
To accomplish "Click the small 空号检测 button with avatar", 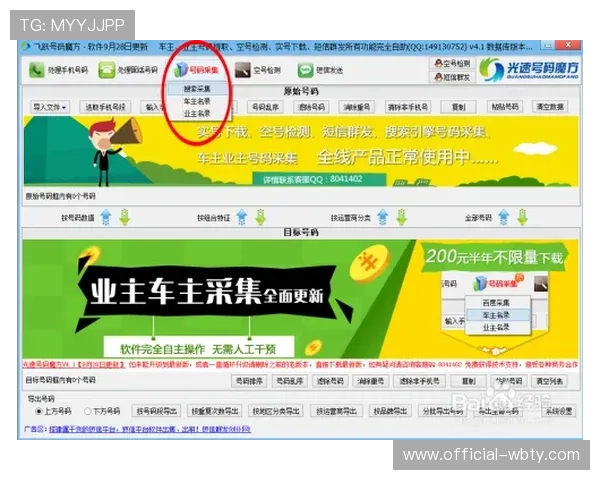I will click(x=452, y=64).
